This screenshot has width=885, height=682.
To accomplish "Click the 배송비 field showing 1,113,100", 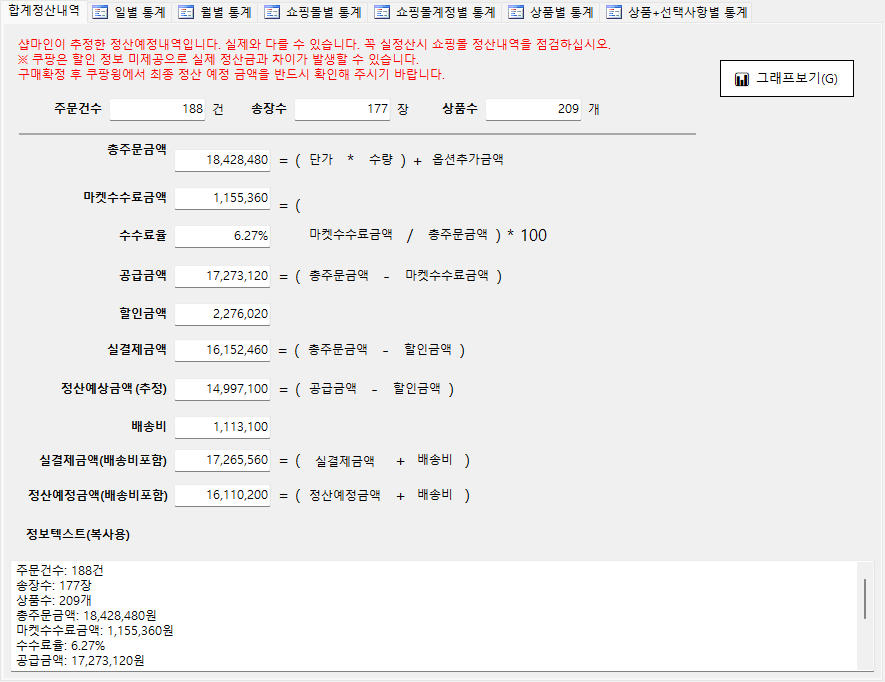I will [x=222, y=427].
